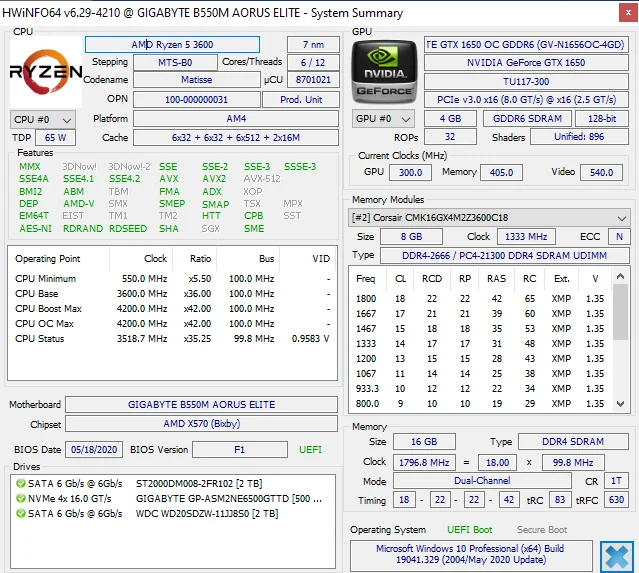Click the AM4 platform field
This screenshot has height=573, width=639.
pyautogui.click(x=236, y=119)
